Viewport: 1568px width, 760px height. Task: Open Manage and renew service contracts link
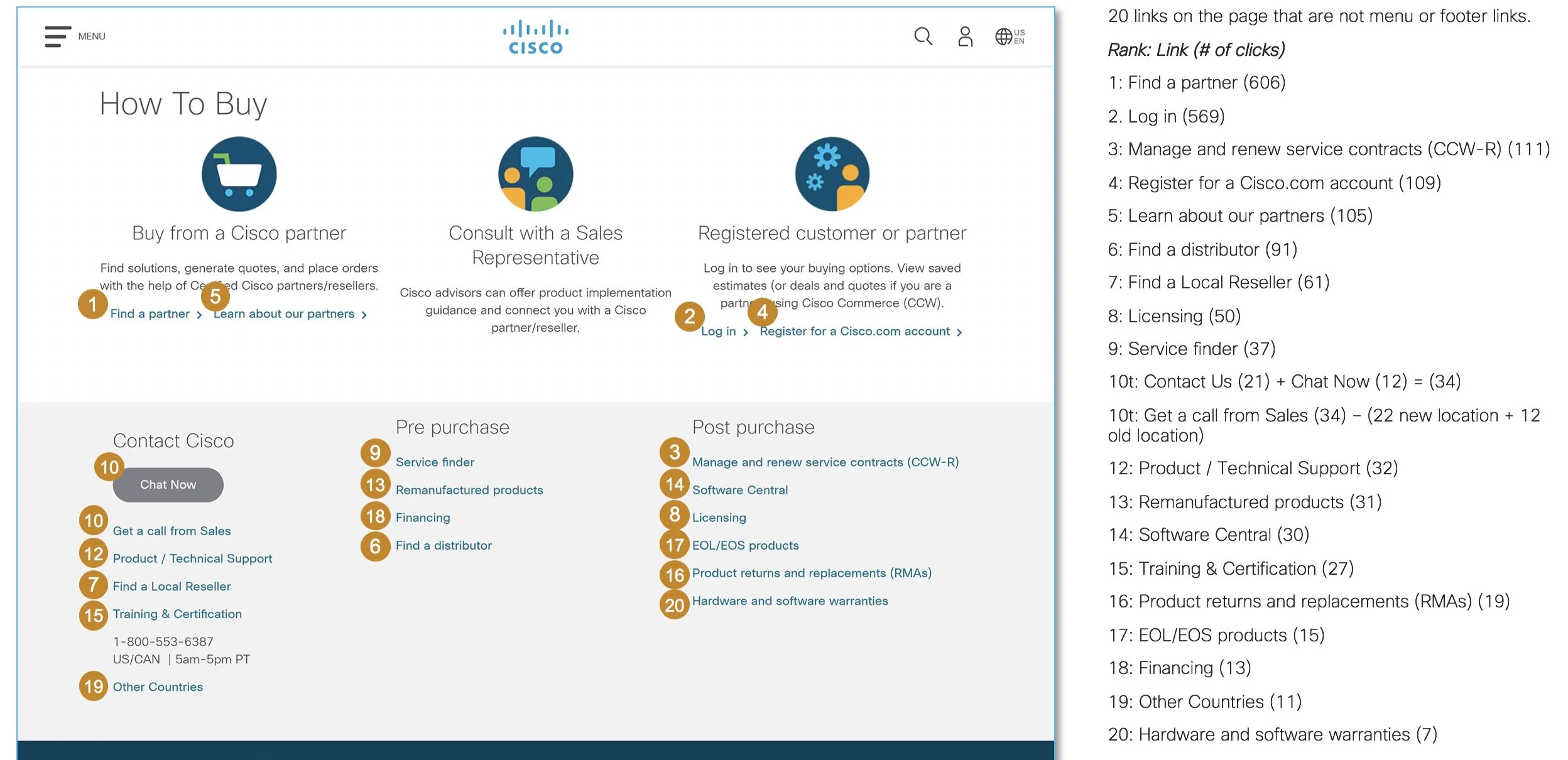click(x=825, y=462)
